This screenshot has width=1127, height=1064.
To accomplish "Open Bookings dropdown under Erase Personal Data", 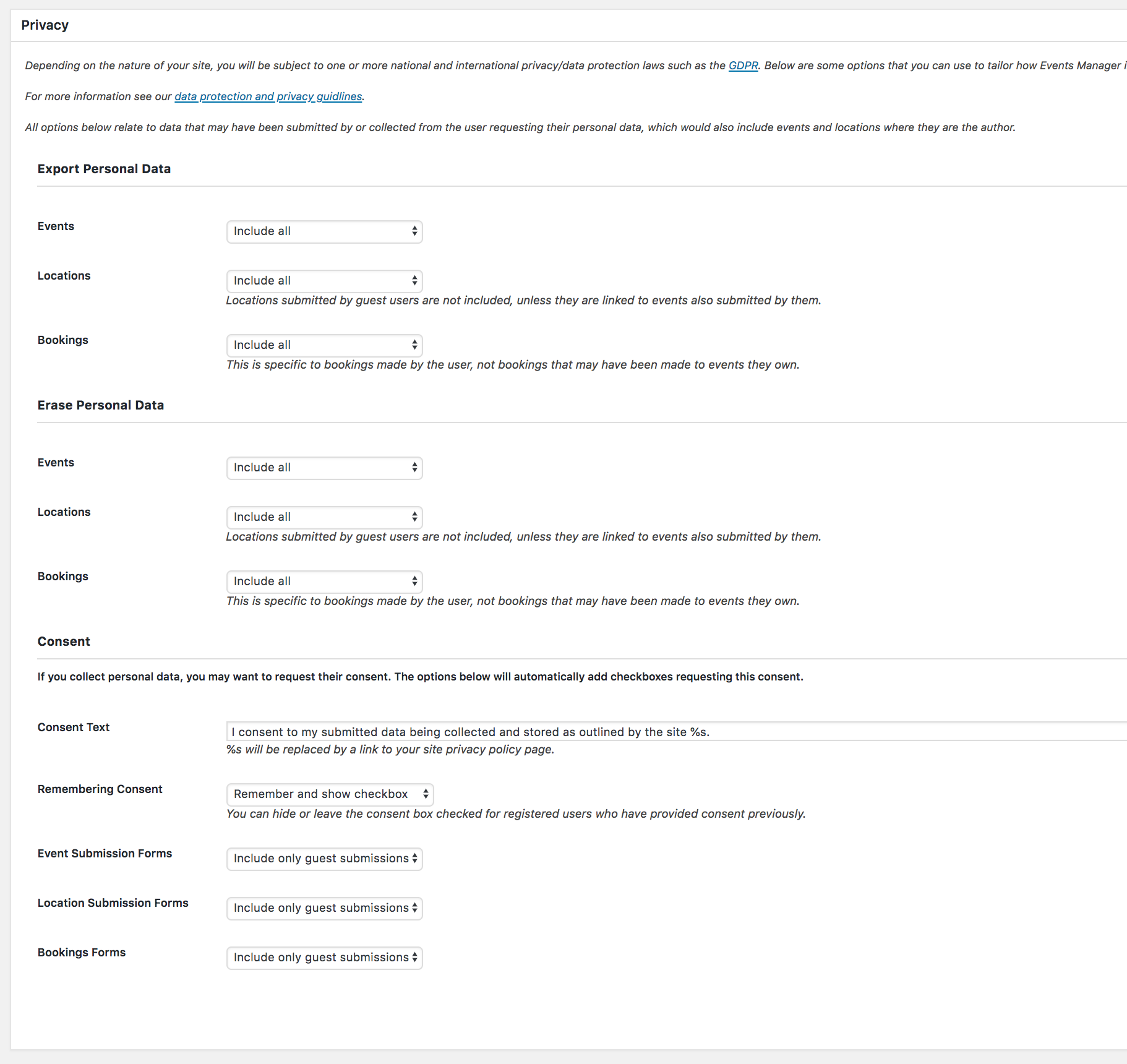I will (324, 581).
